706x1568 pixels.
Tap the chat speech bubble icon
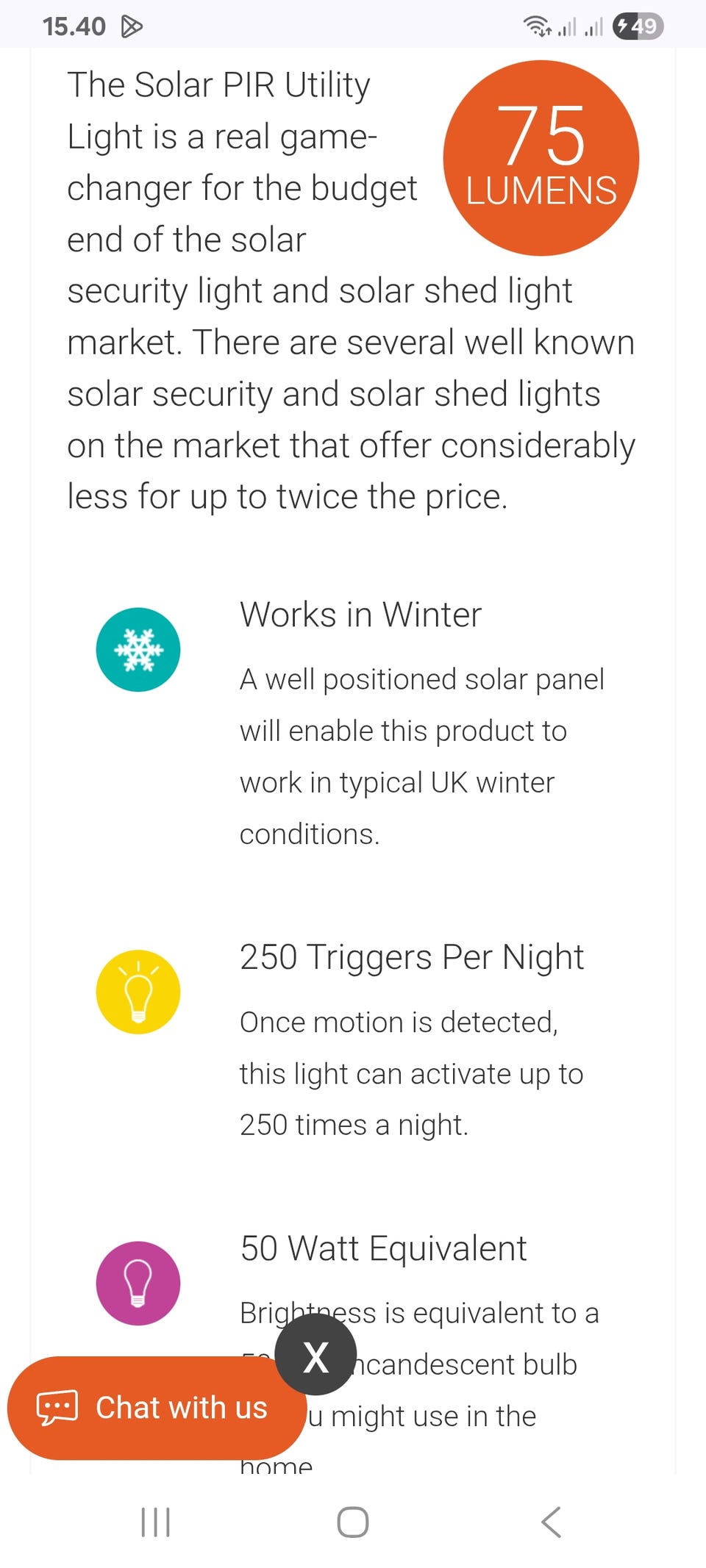[x=57, y=1408]
